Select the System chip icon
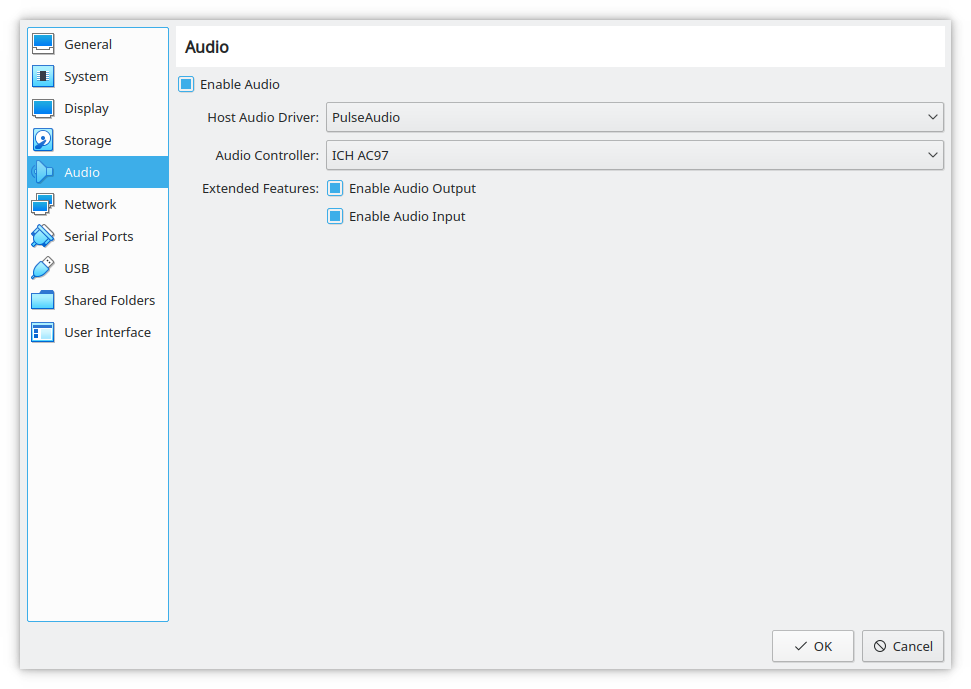This screenshot has width=971, height=689. (x=43, y=76)
